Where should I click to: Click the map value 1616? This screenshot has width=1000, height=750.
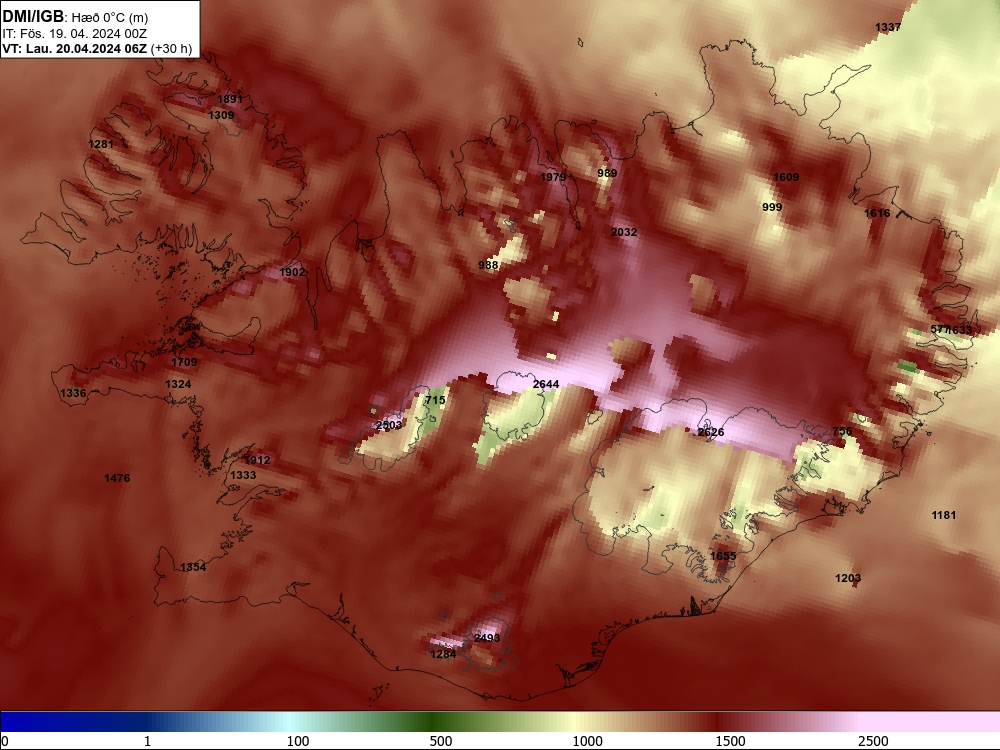(877, 213)
